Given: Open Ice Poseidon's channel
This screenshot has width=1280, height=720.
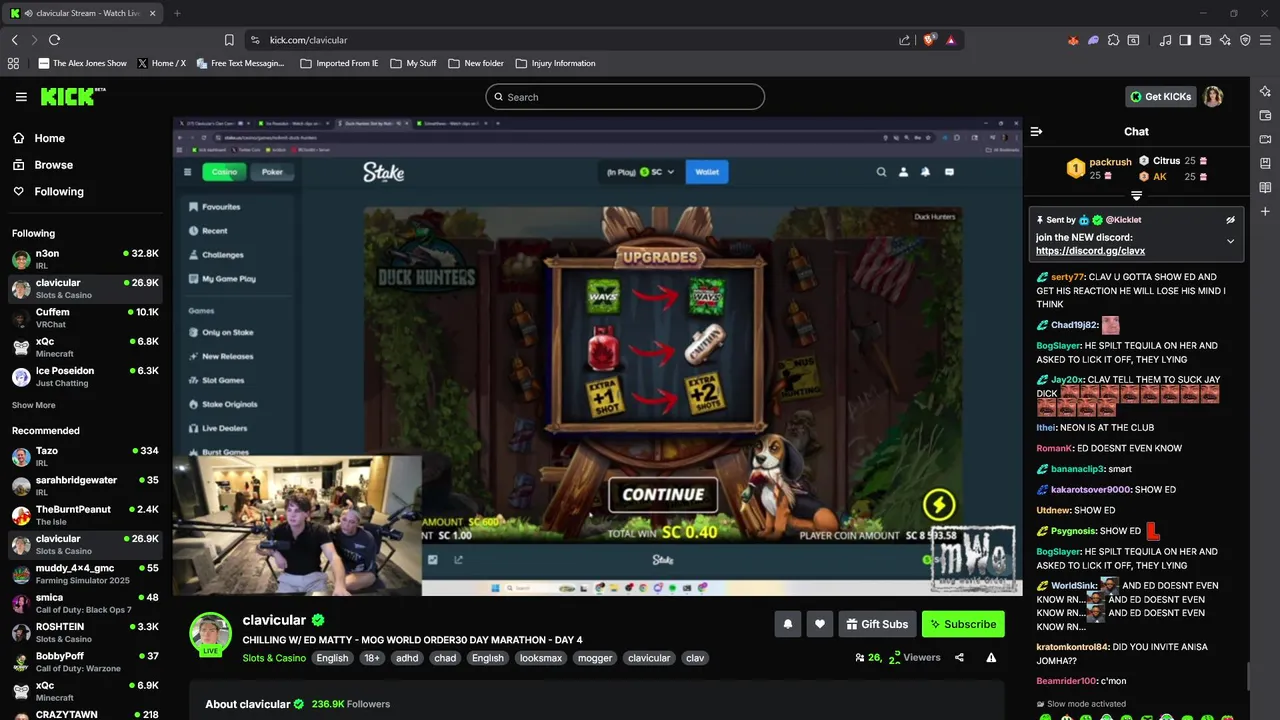Looking at the screenshot, I should [x=85, y=376].
